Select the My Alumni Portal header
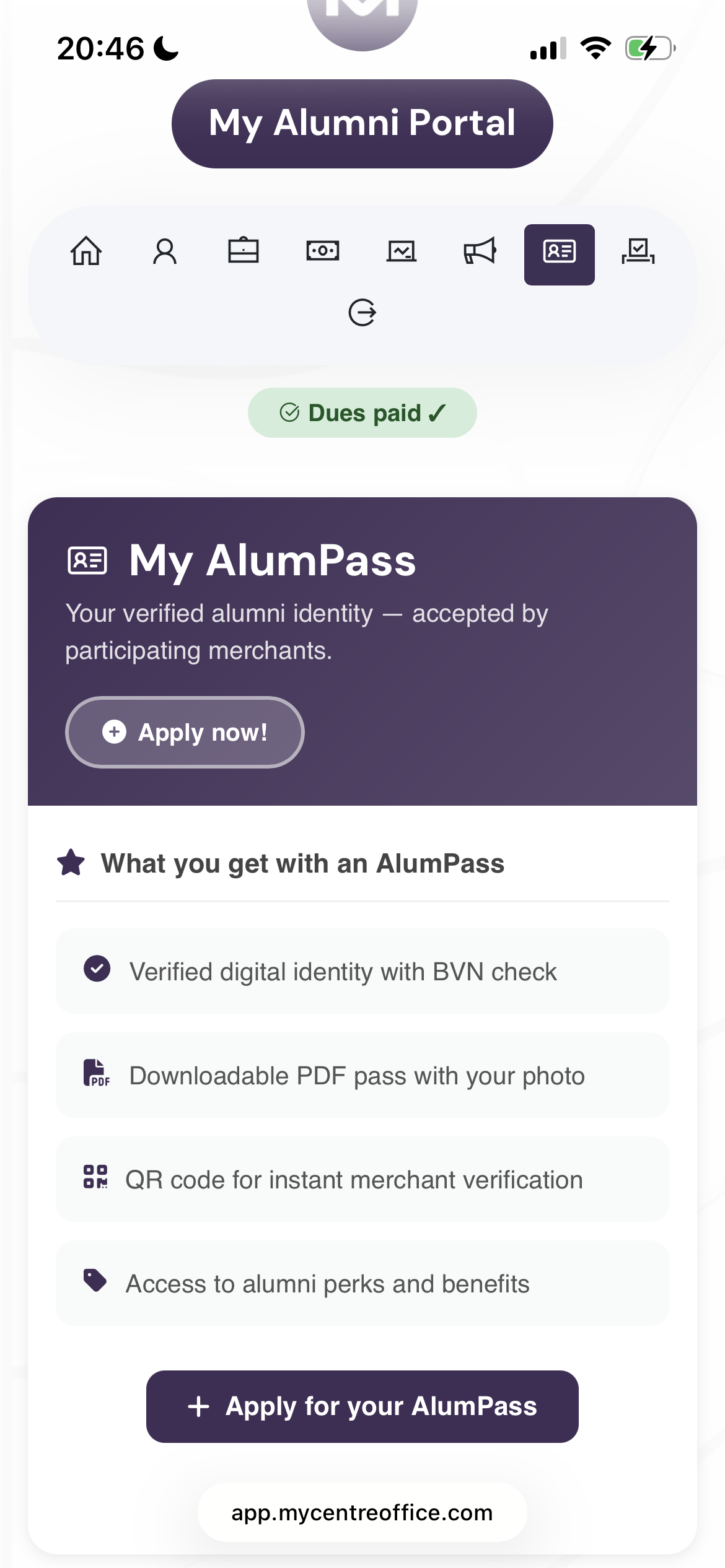This screenshot has height=1568, width=725. point(362,123)
